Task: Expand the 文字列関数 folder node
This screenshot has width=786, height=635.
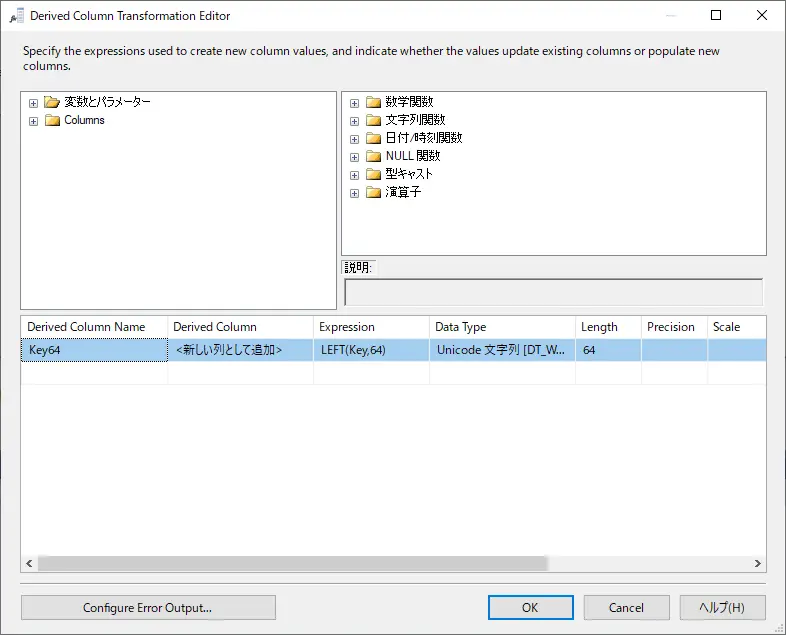Action: coord(354,121)
